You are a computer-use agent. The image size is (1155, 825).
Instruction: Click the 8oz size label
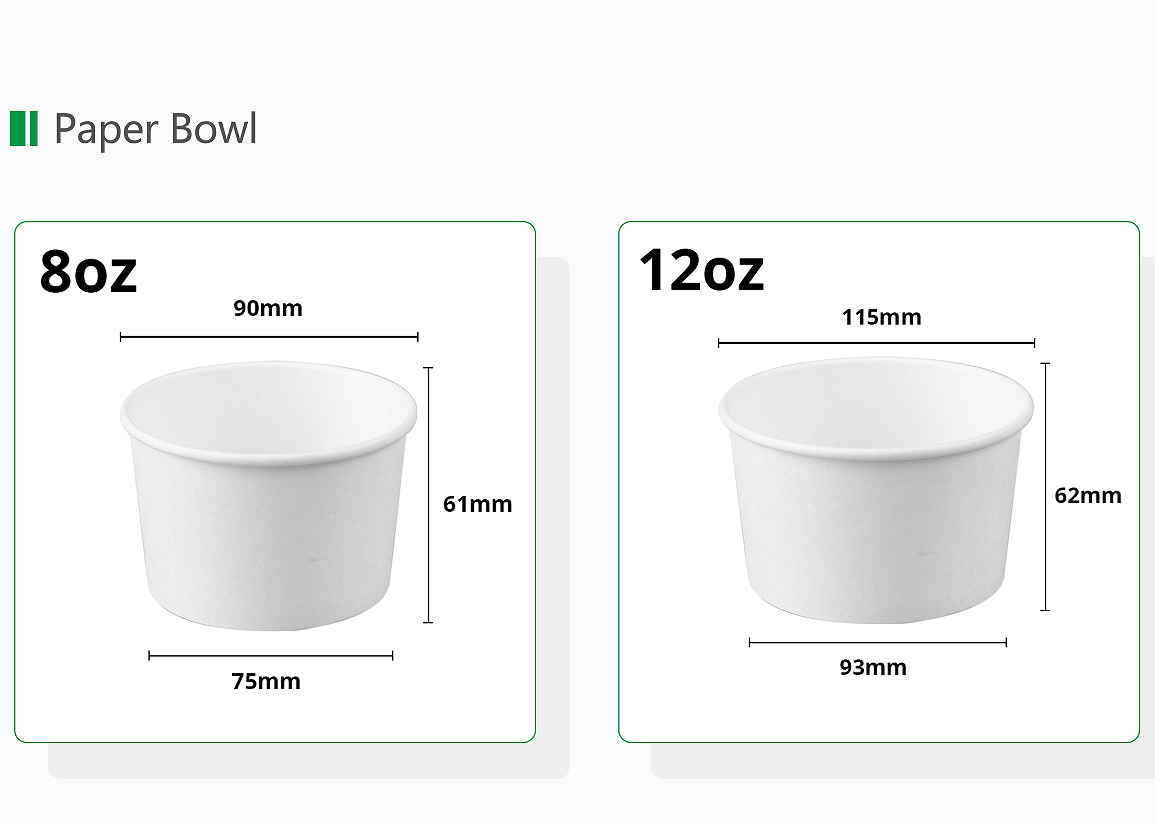88,271
